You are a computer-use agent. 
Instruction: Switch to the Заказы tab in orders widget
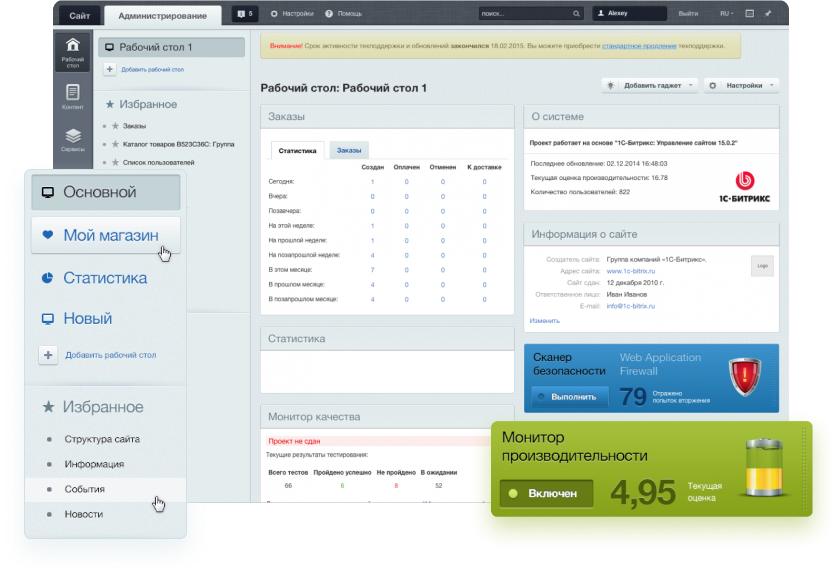(349, 150)
